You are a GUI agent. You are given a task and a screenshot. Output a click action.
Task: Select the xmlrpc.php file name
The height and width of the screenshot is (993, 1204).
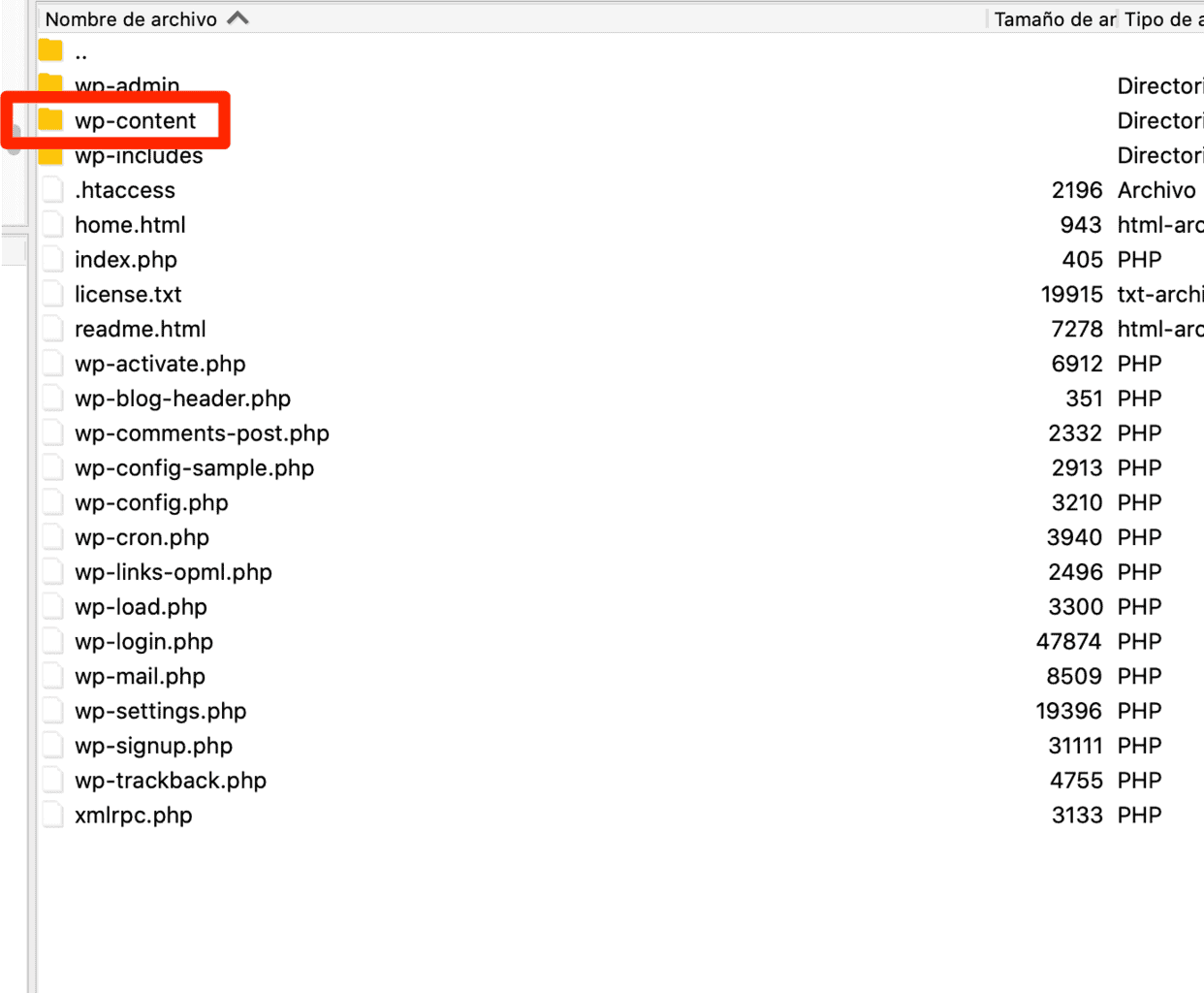click(x=133, y=816)
